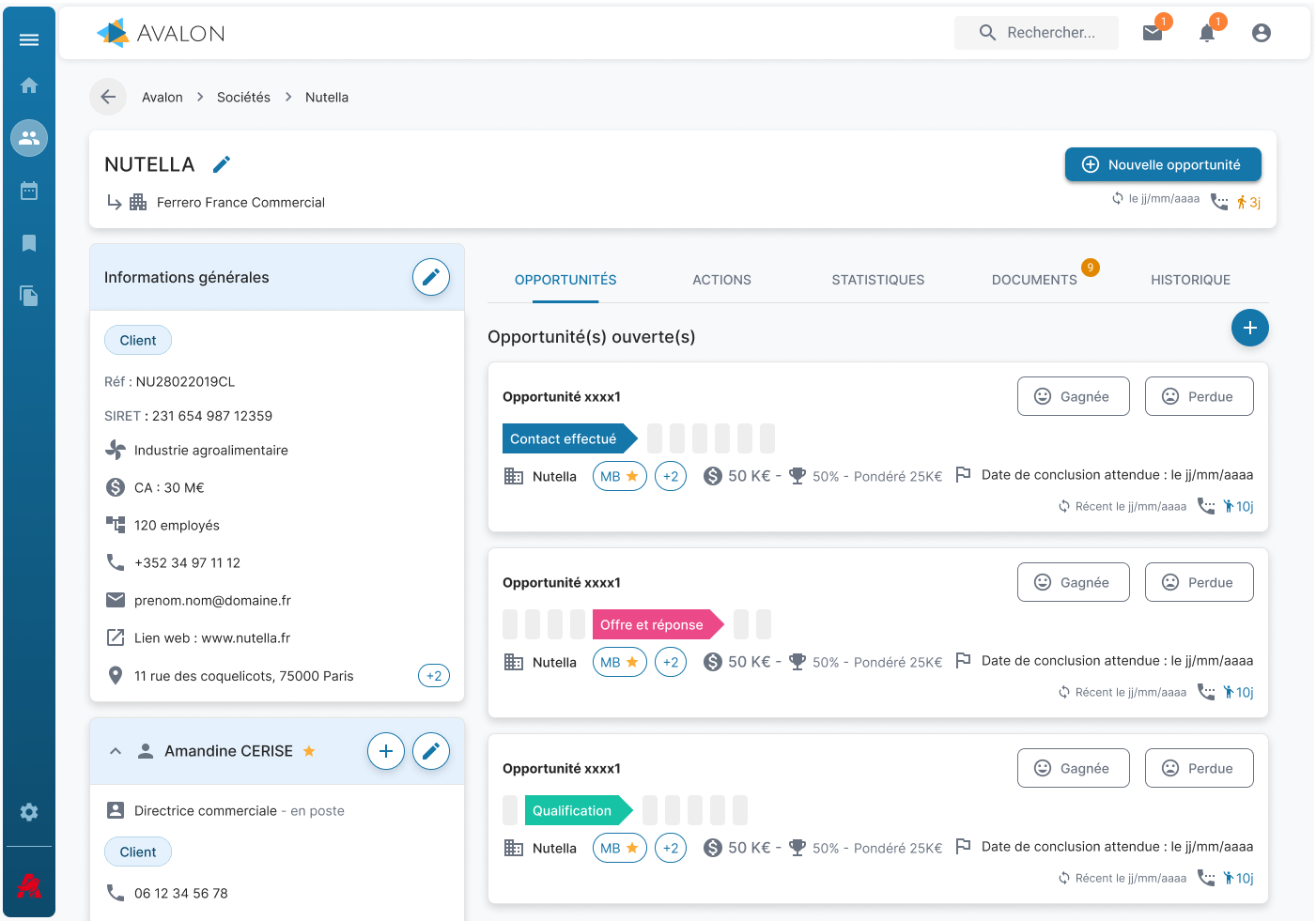Screen dimensions: 1316x921
Task: Open the calendar icon in sidebar
Action: tap(29, 191)
